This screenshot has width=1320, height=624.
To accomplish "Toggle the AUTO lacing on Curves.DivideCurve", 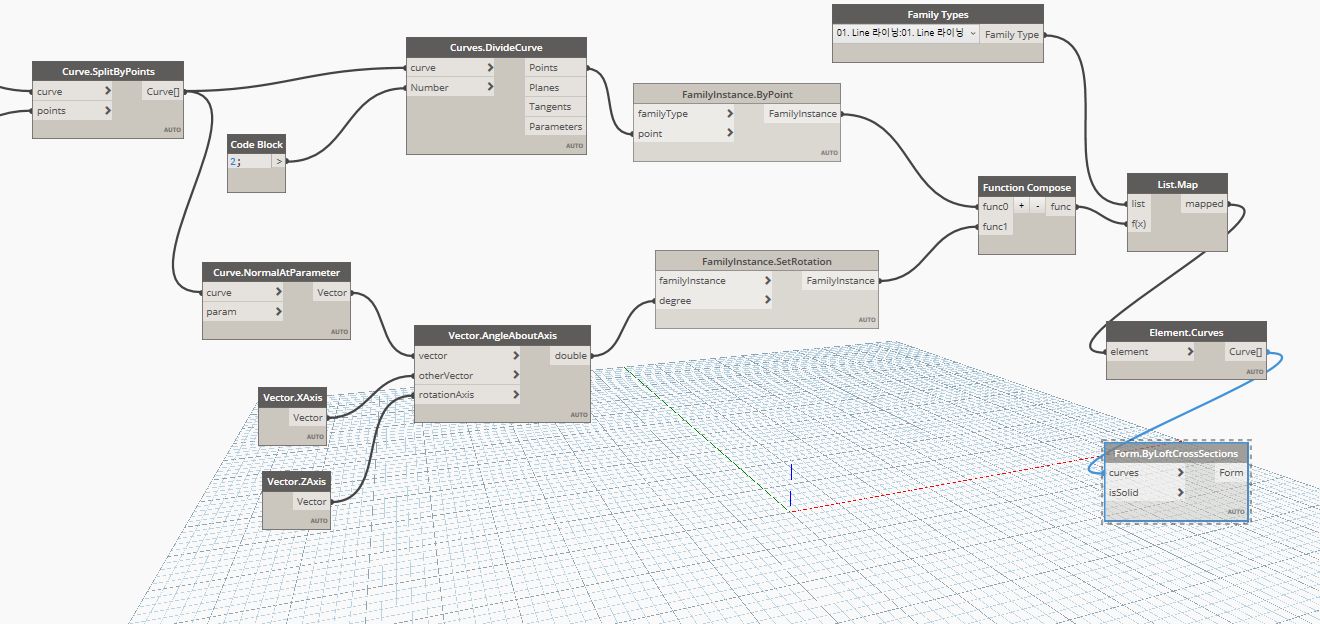I will pyautogui.click(x=575, y=145).
